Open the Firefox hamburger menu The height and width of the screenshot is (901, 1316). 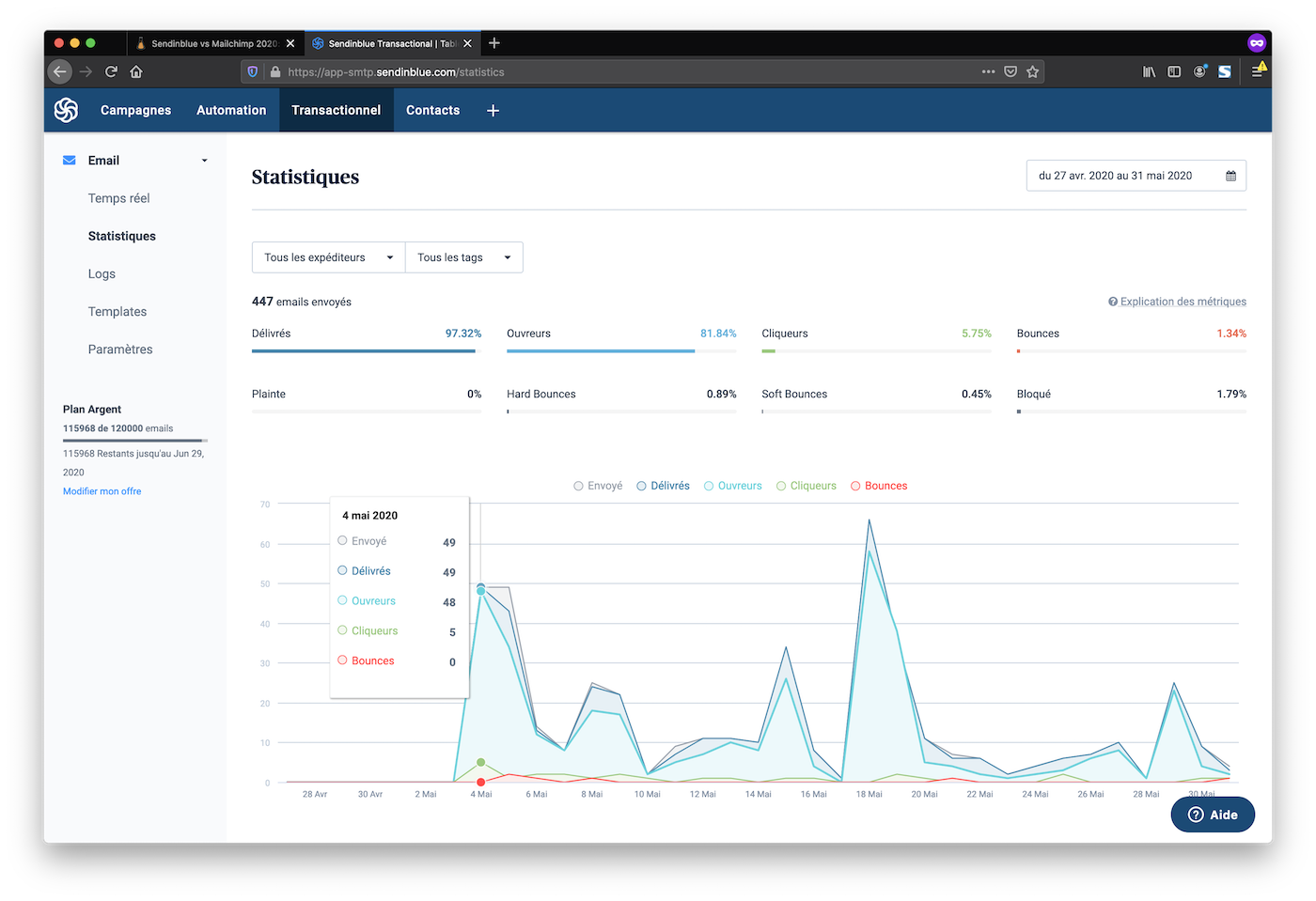tap(1256, 71)
